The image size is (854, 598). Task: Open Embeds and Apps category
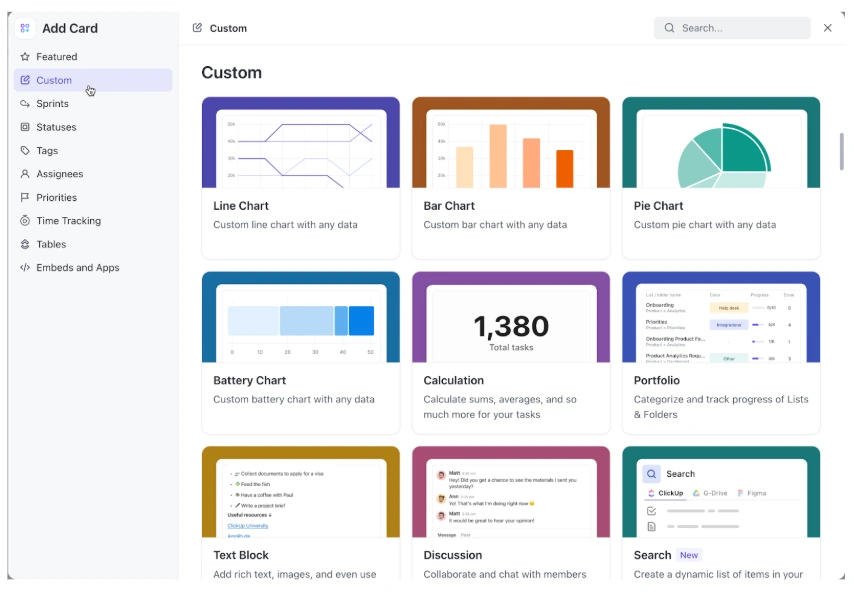[x=93, y=267]
